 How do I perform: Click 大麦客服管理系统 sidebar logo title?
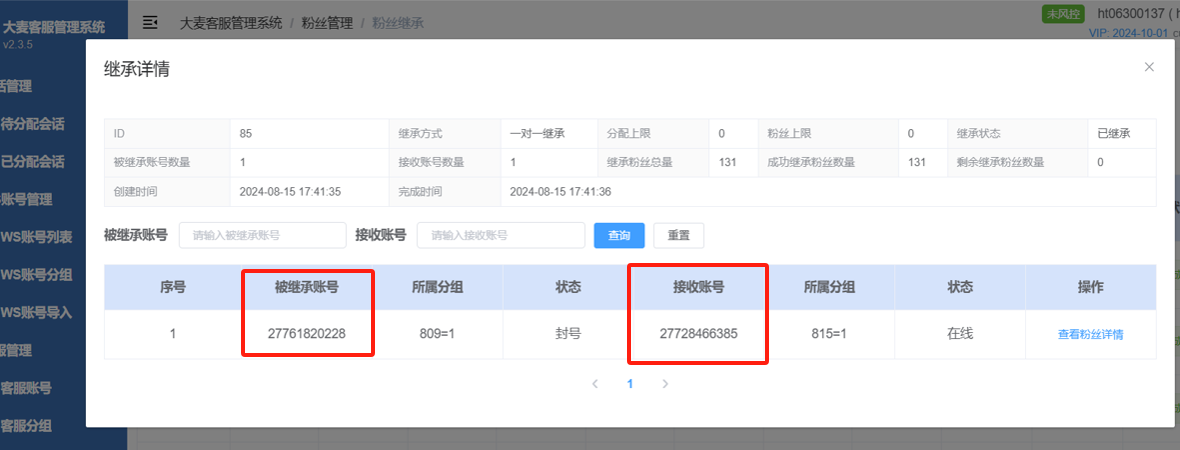pyautogui.click(x=53, y=28)
